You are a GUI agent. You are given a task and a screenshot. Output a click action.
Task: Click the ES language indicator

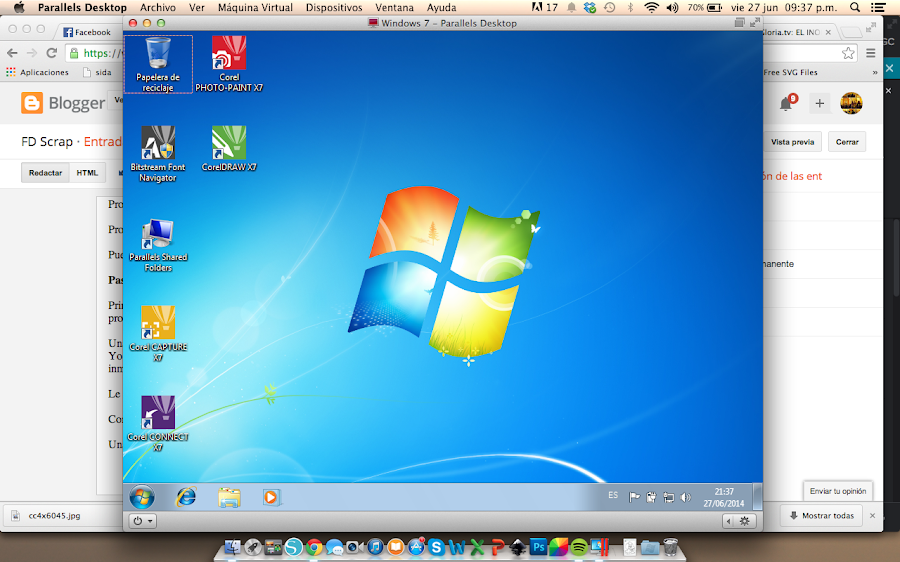point(613,495)
